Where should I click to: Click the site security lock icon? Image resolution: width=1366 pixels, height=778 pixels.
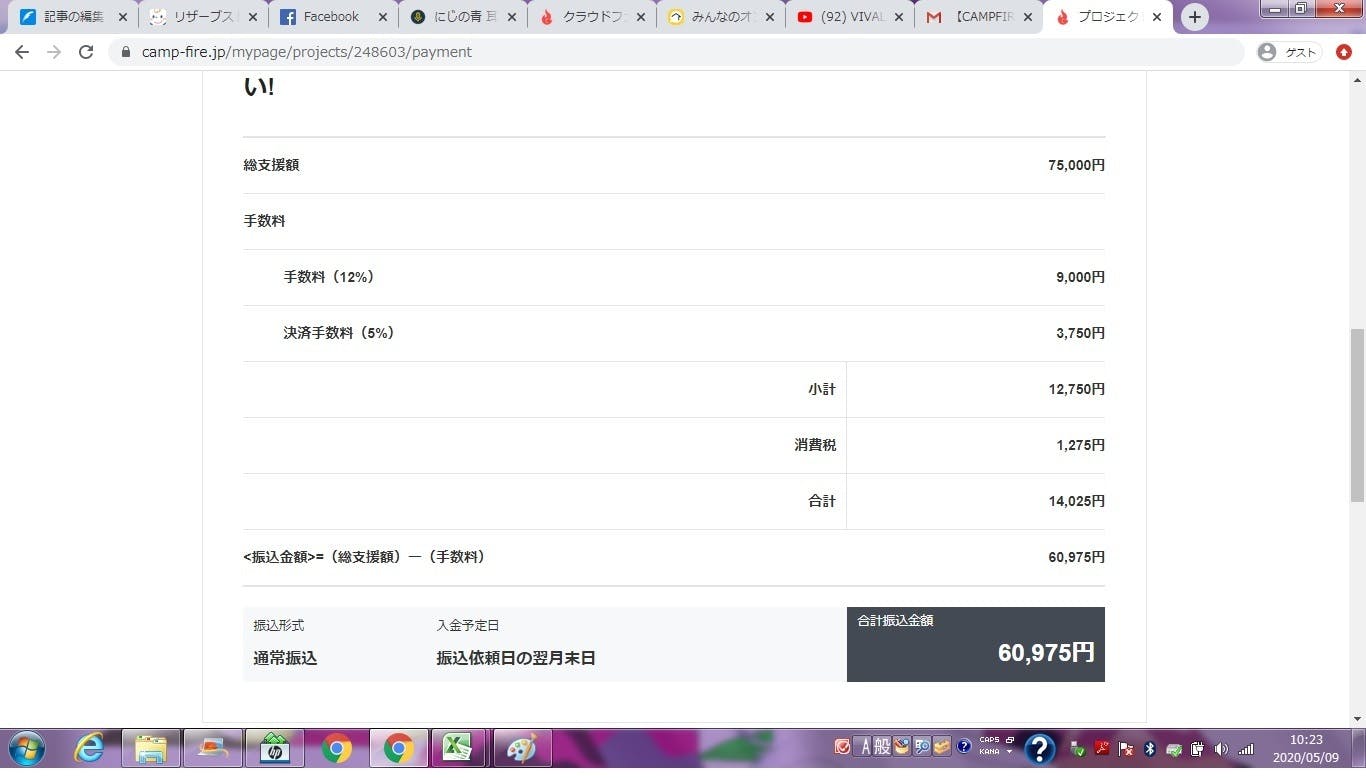click(x=125, y=52)
